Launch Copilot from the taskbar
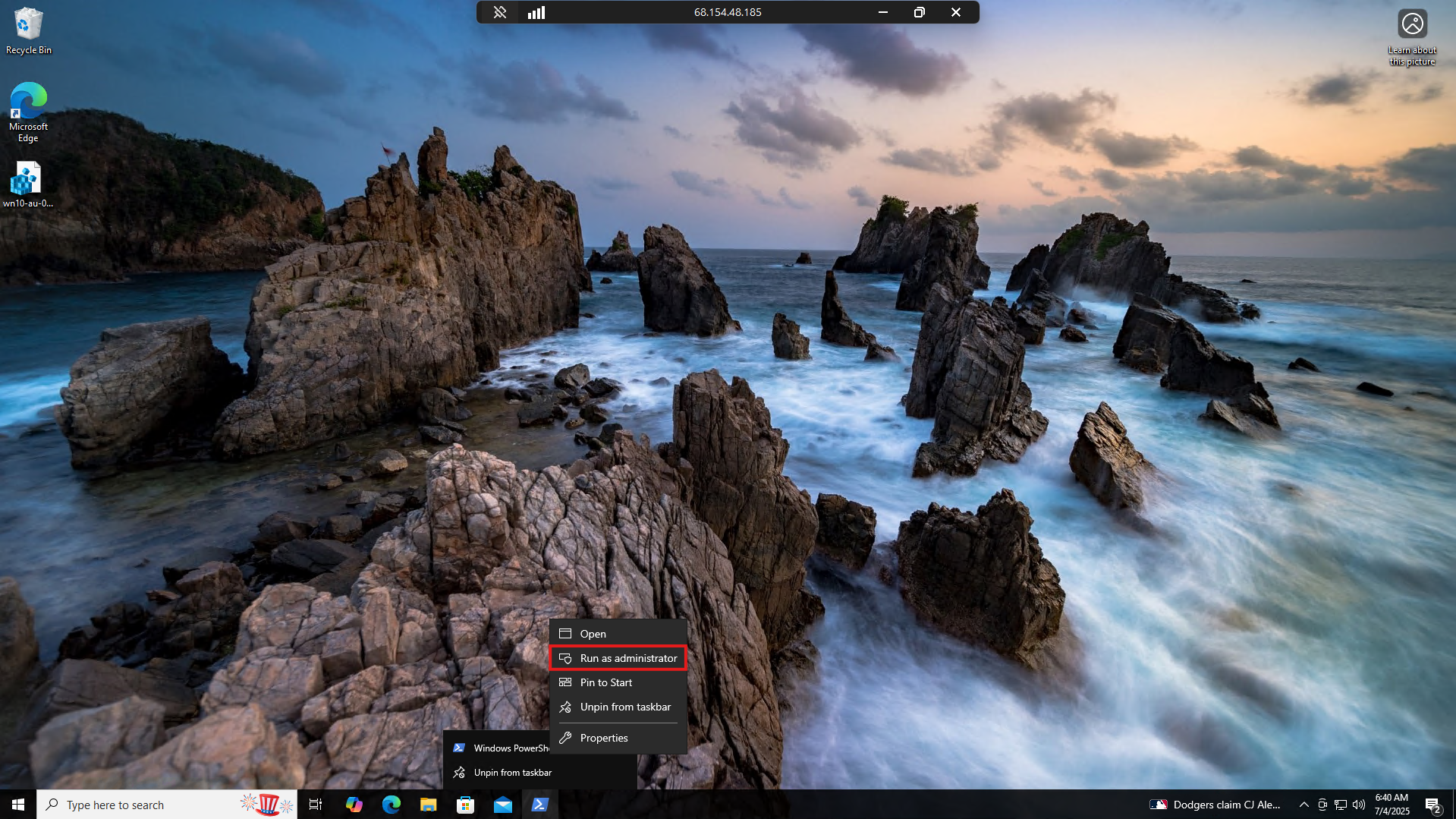Viewport: 1456px width, 819px height. (354, 805)
